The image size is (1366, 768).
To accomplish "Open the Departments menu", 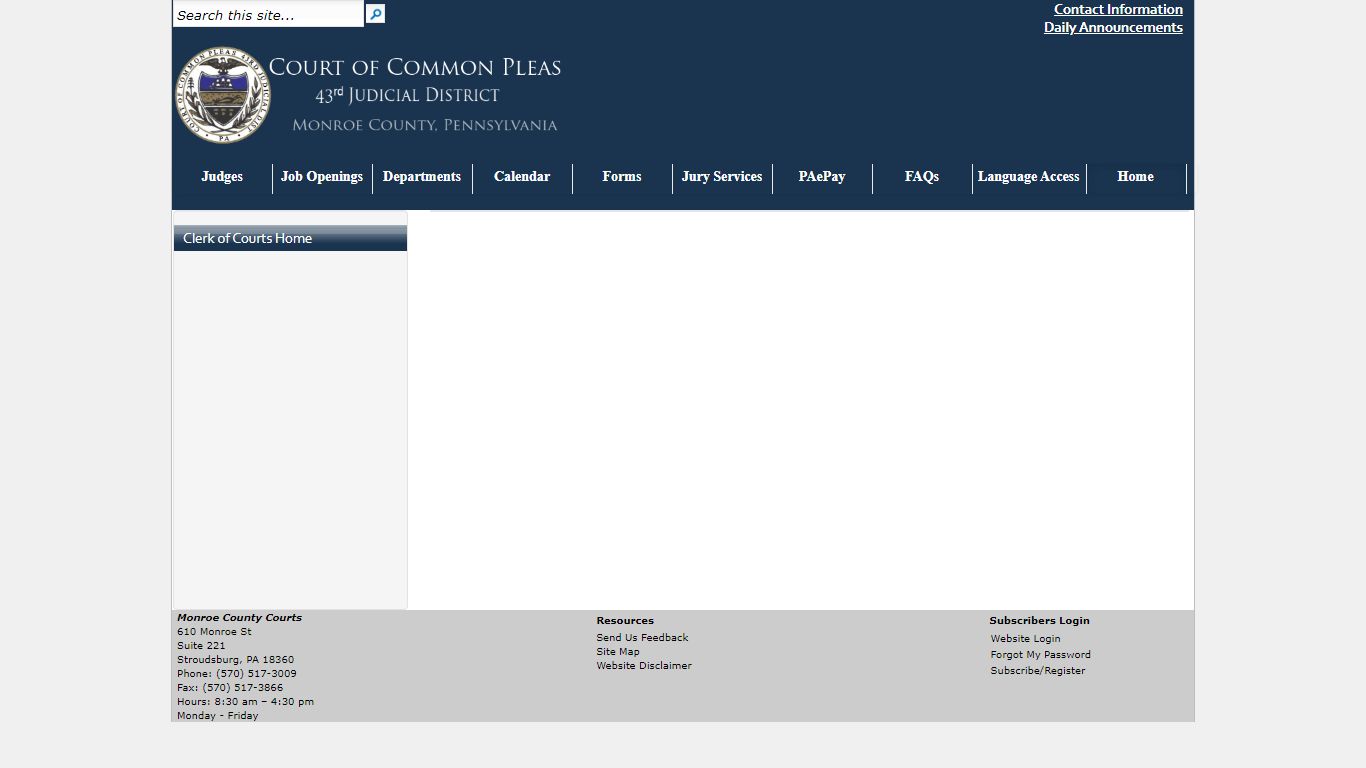I will tap(422, 177).
